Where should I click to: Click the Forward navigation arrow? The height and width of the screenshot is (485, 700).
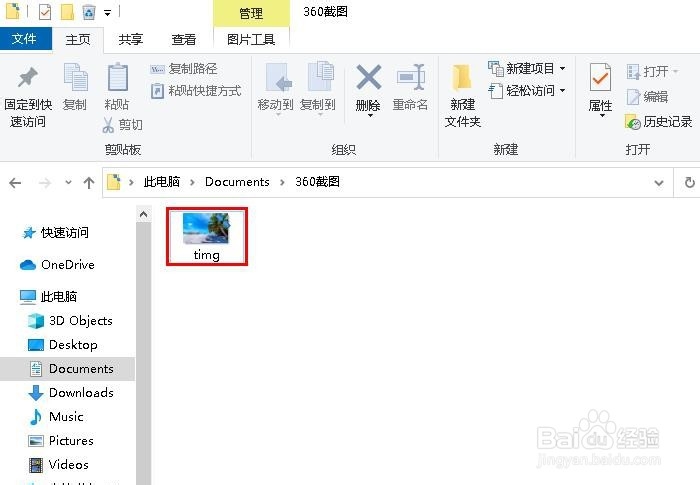tap(45, 183)
